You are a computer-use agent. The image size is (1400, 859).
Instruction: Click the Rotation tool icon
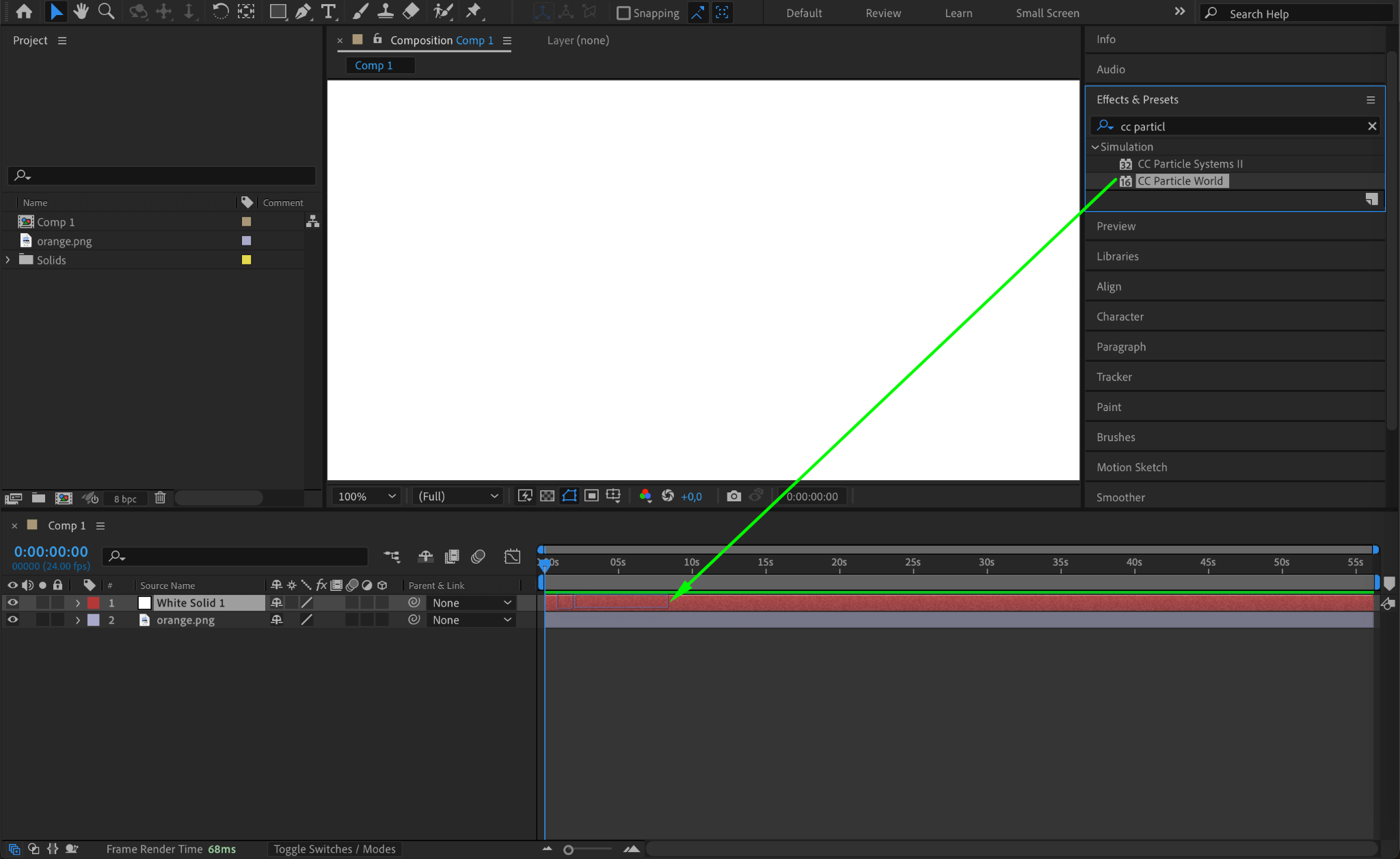coord(220,12)
